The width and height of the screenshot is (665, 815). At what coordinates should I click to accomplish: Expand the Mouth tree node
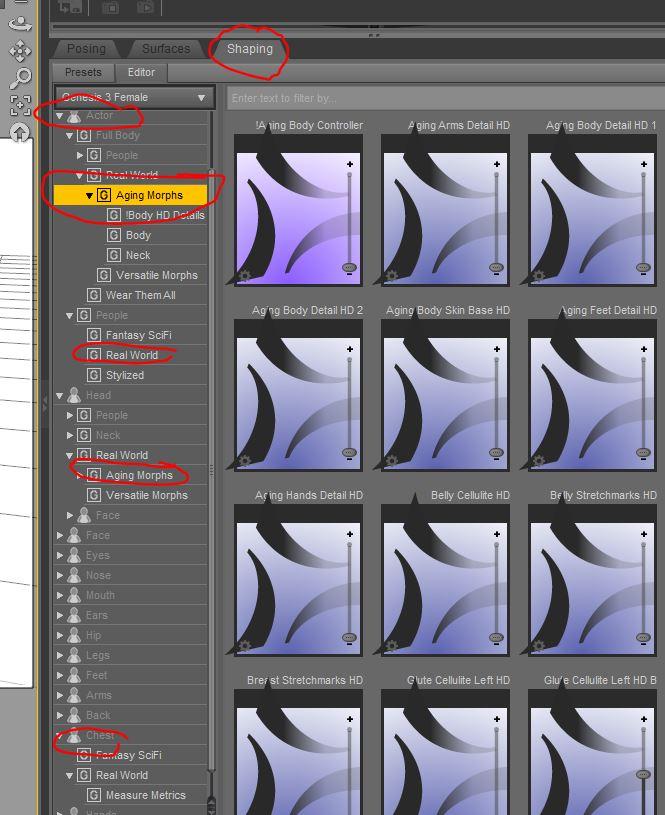click(x=59, y=596)
